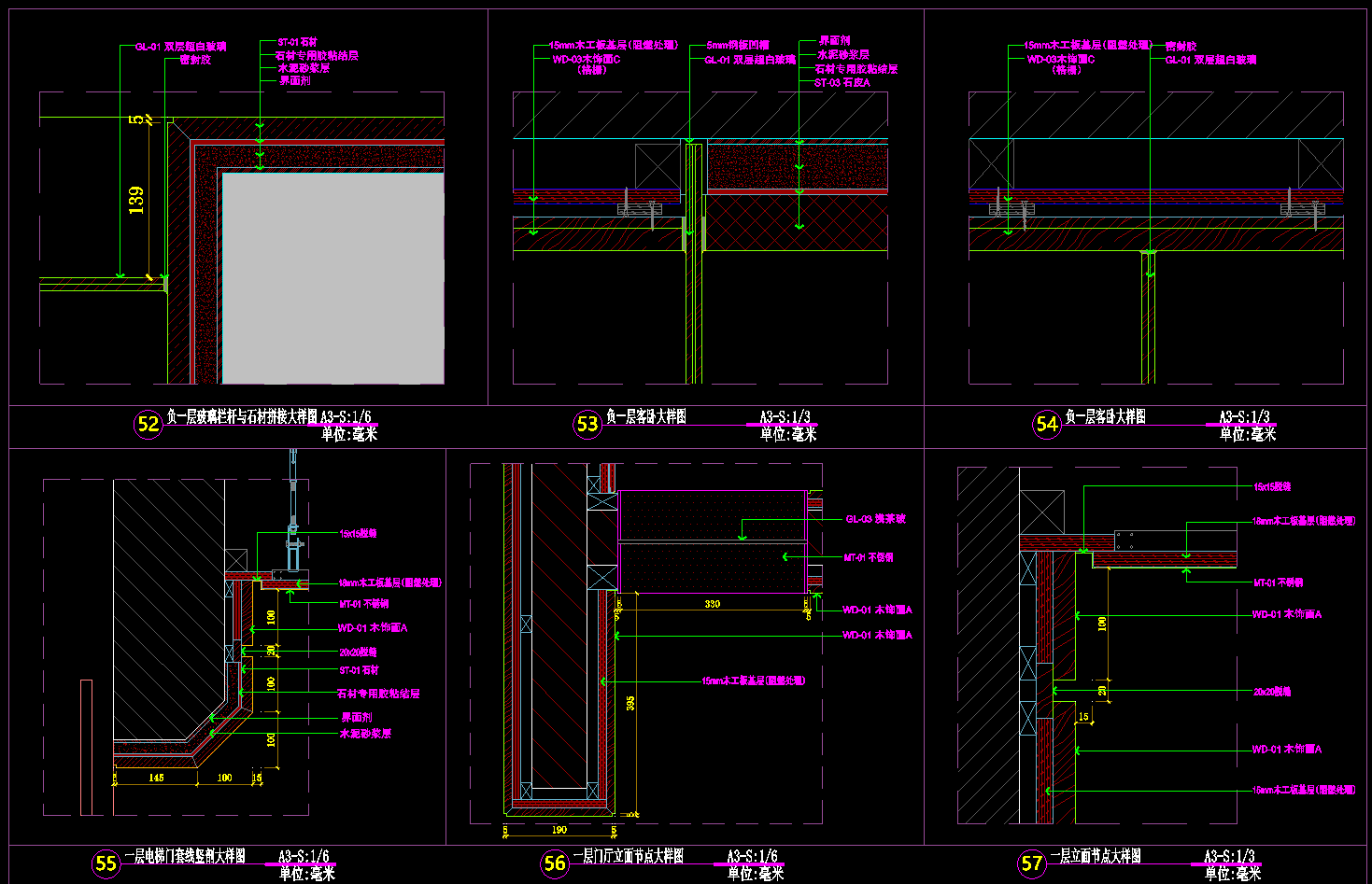Select the 145 dimension in detail 55
Viewport: 1372px width, 884px height.
click(x=156, y=777)
